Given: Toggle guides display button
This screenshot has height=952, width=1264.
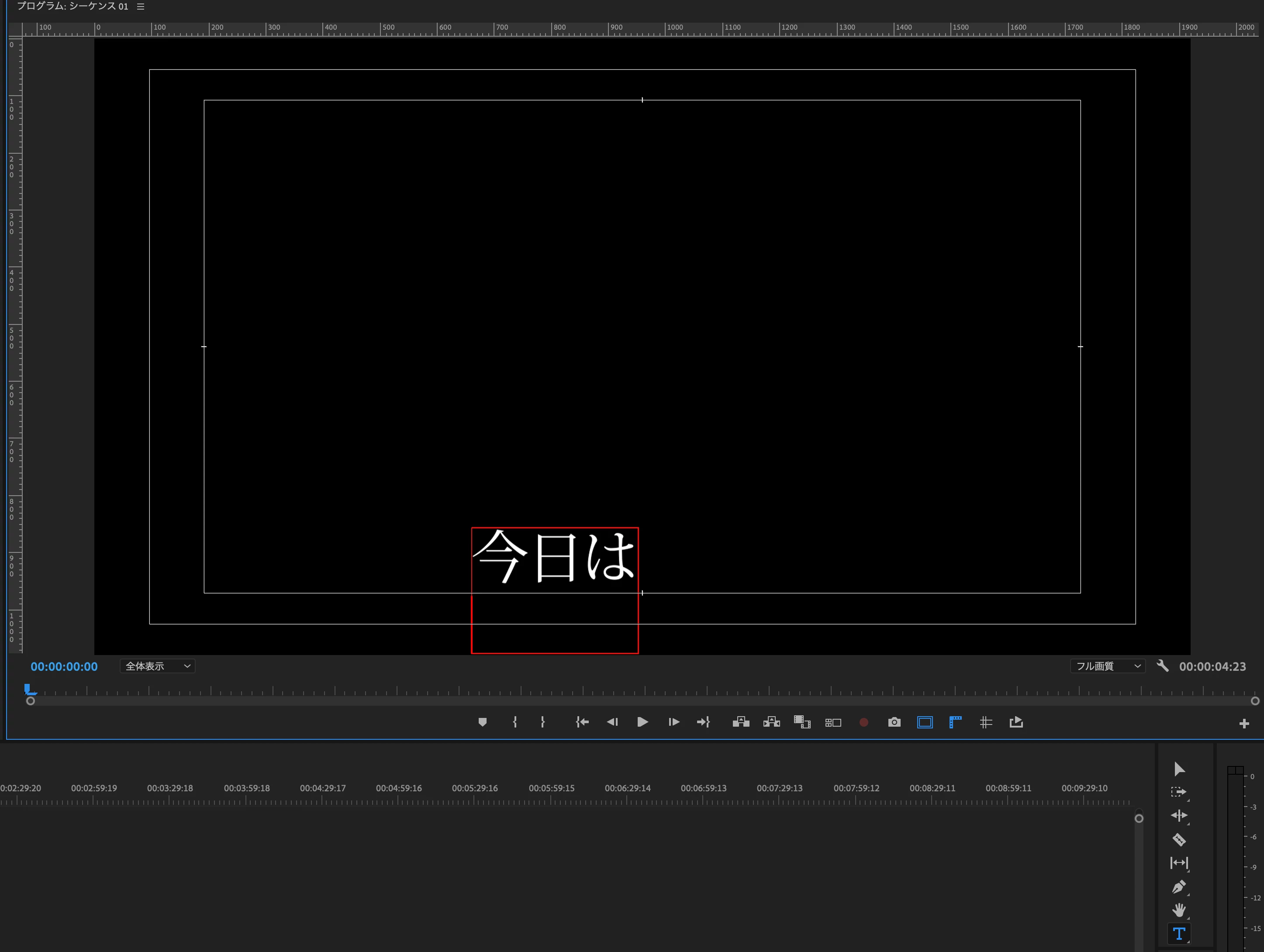Looking at the screenshot, I should 986,722.
